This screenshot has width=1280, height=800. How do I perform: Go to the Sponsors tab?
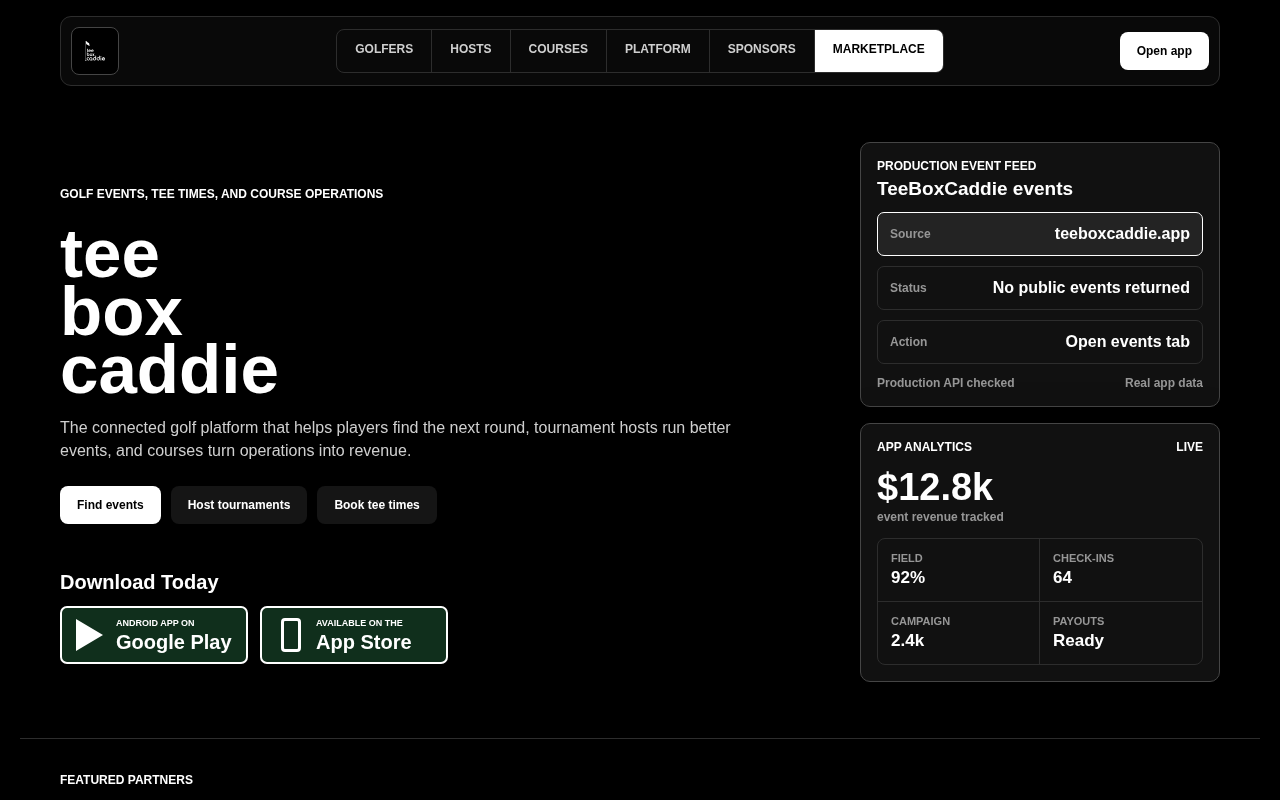tap(762, 50)
